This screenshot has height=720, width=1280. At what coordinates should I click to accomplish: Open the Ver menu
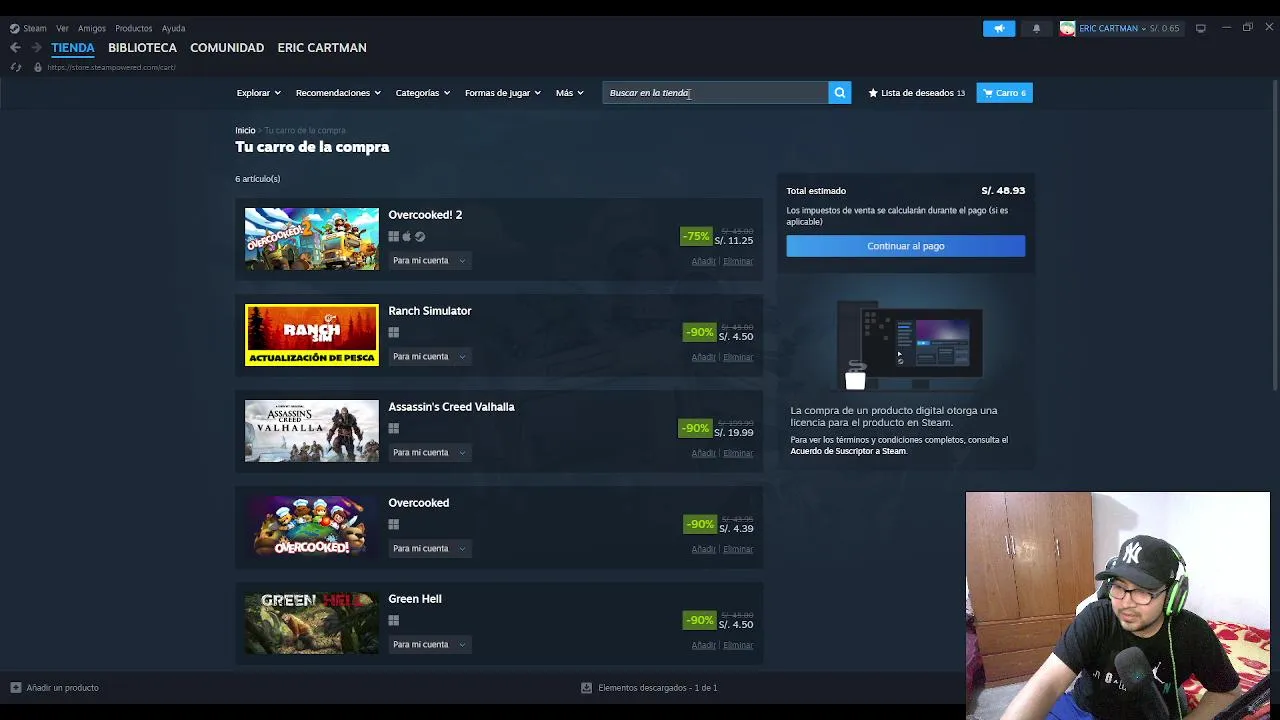62,28
